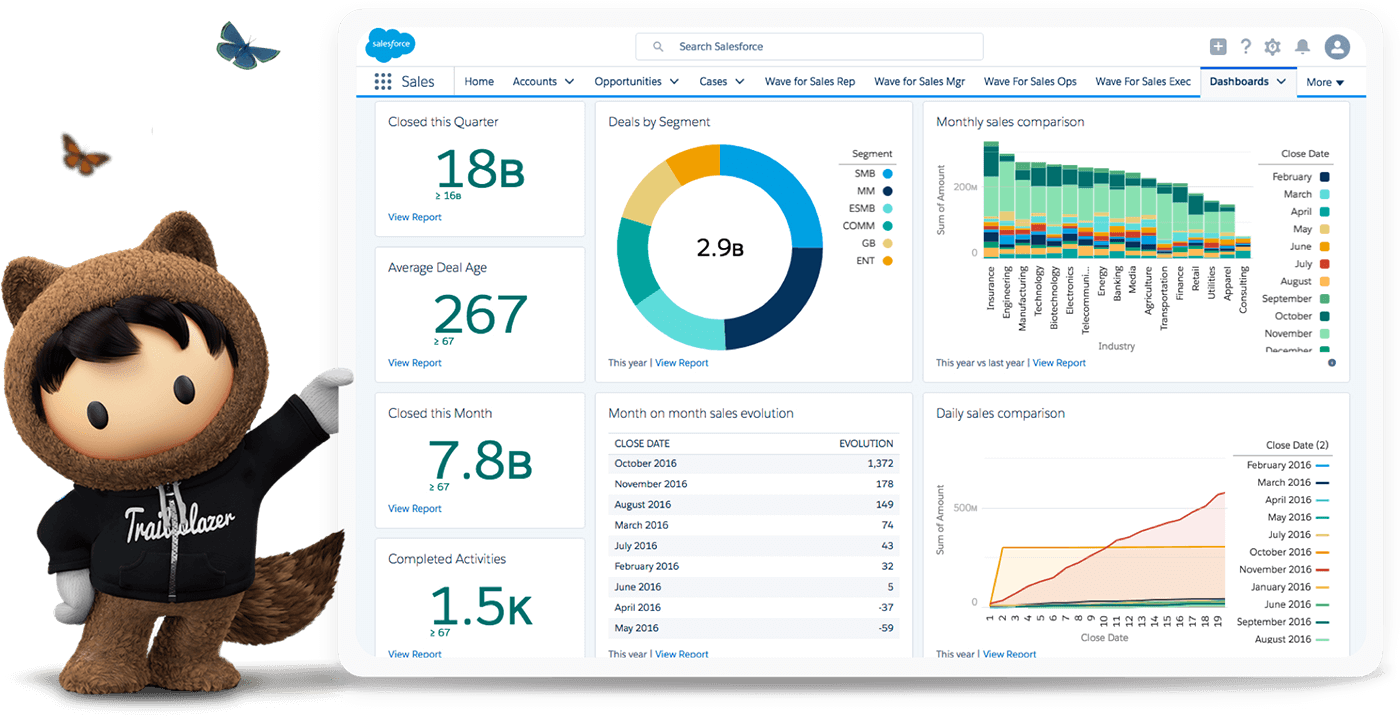Open View Report under Closed this Quarter

click(415, 217)
